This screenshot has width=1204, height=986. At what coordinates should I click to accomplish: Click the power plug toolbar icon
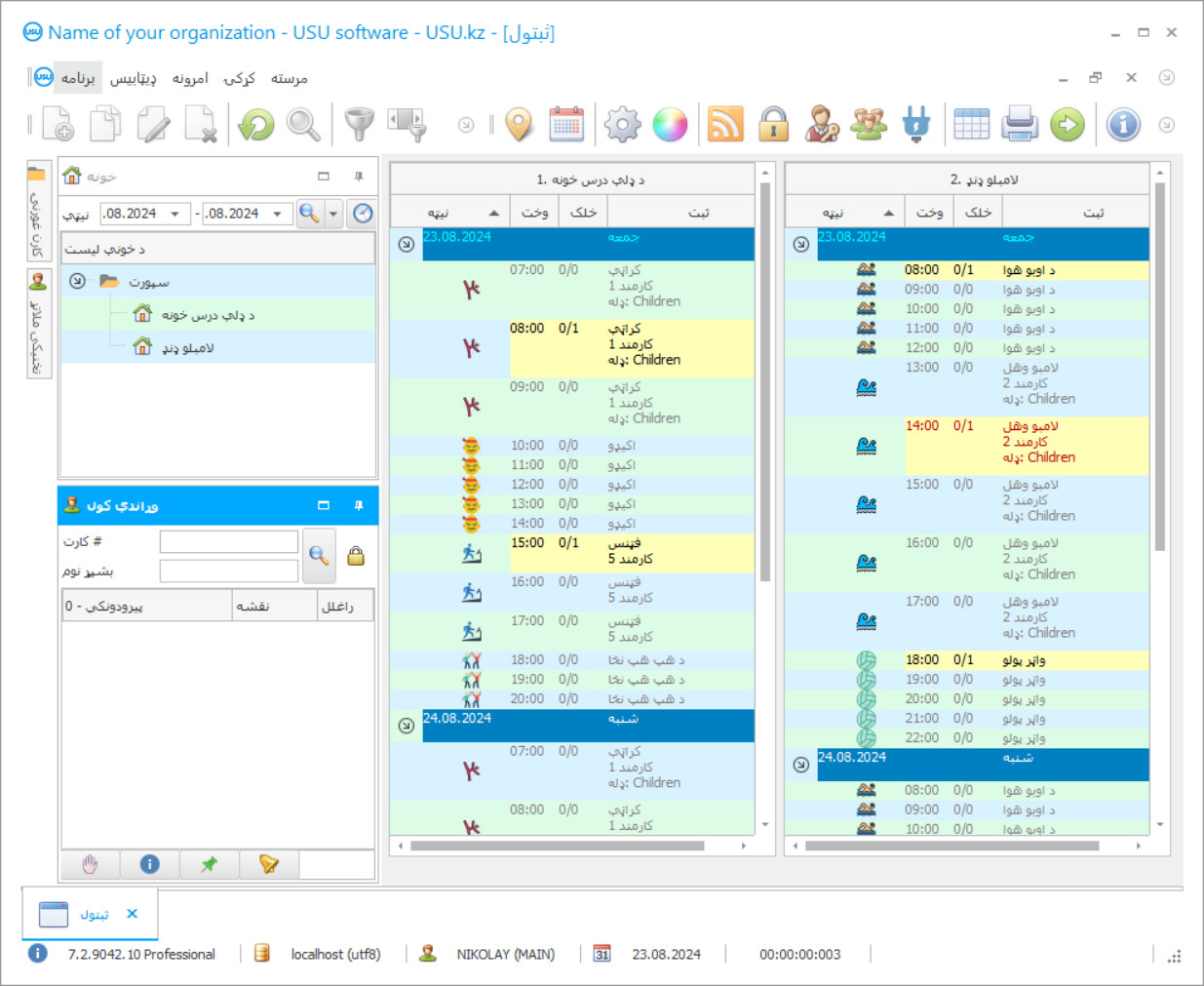[x=915, y=125]
